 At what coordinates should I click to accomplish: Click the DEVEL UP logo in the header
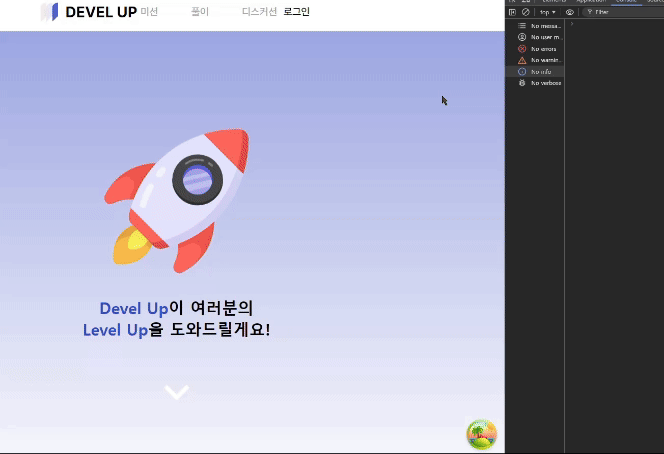click(x=89, y=12)
